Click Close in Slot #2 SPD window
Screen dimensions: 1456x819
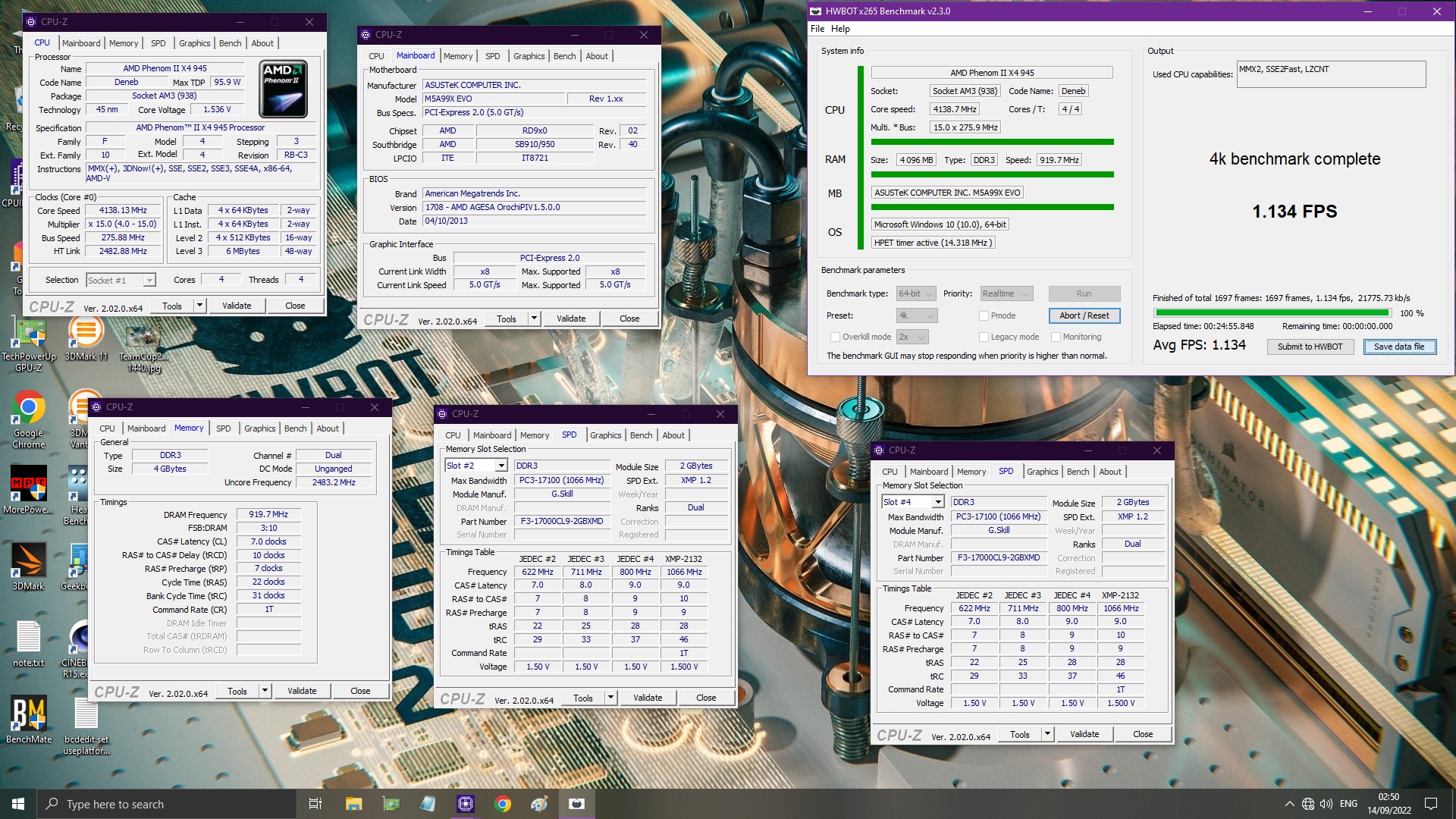(705, 698)
